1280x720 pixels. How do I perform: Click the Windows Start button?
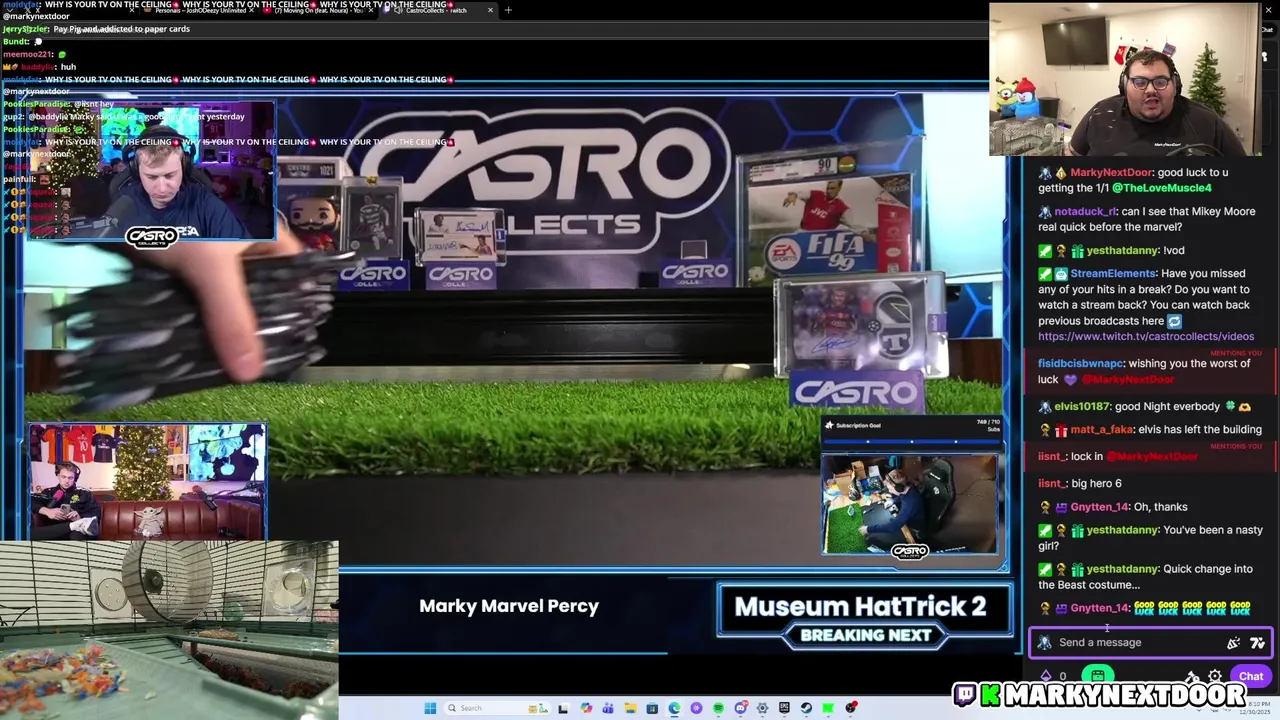pyautogui.click(x=430, y=708)
